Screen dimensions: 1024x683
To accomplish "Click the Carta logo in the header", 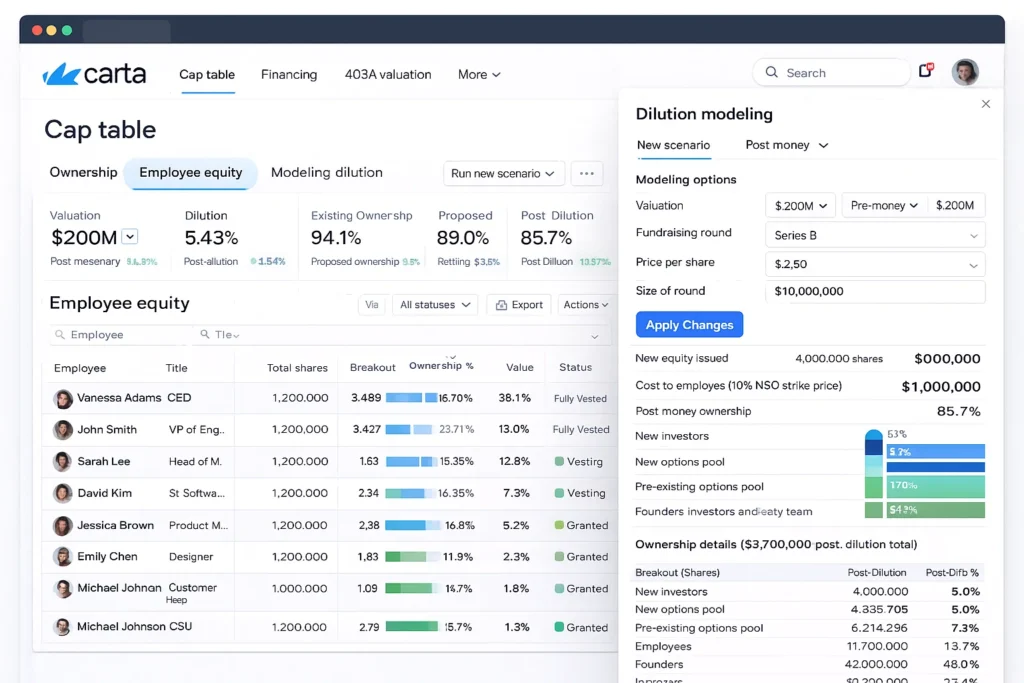I will (95, 73).
